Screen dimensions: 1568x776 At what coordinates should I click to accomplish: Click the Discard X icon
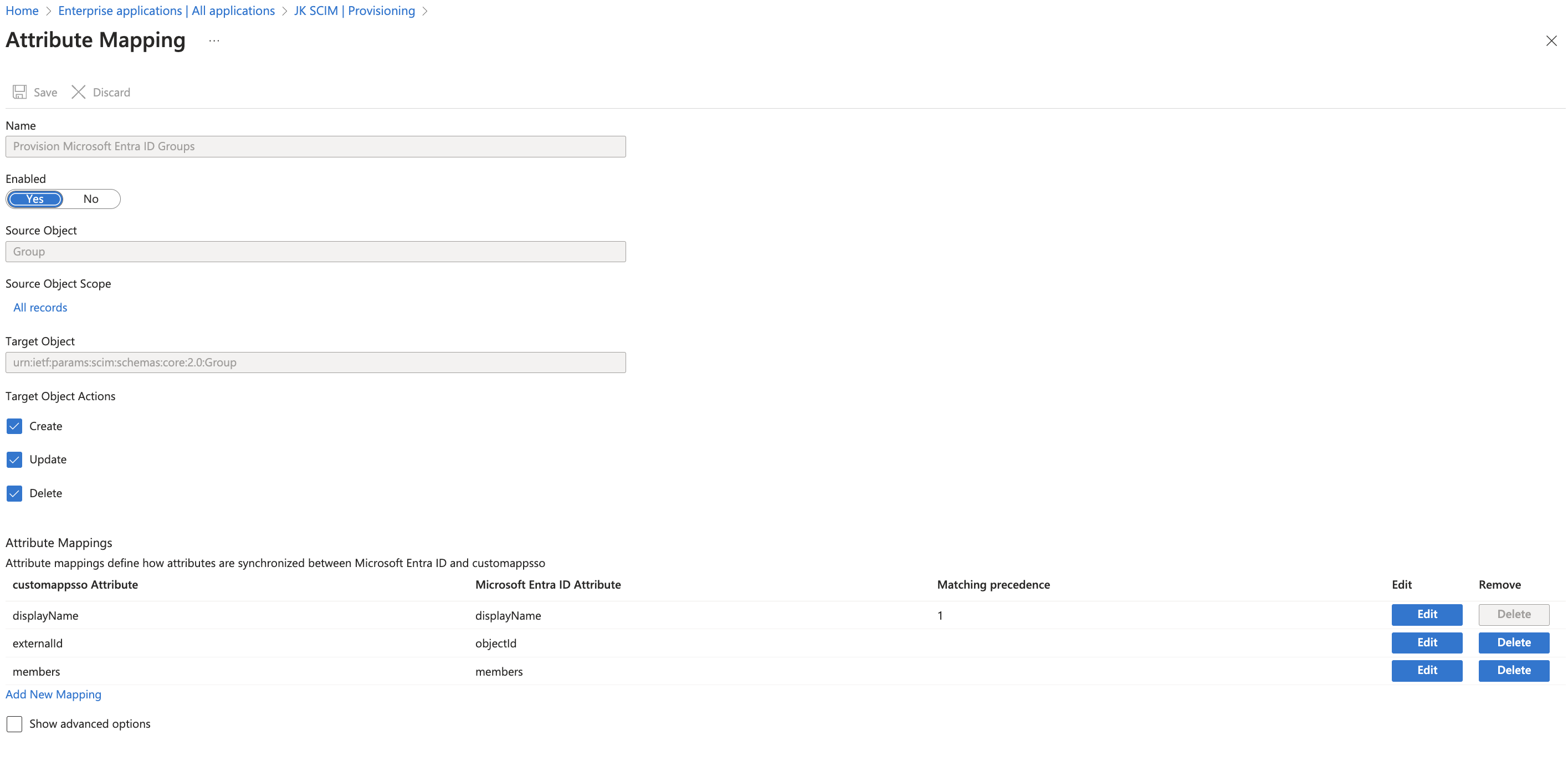[78, 92]
